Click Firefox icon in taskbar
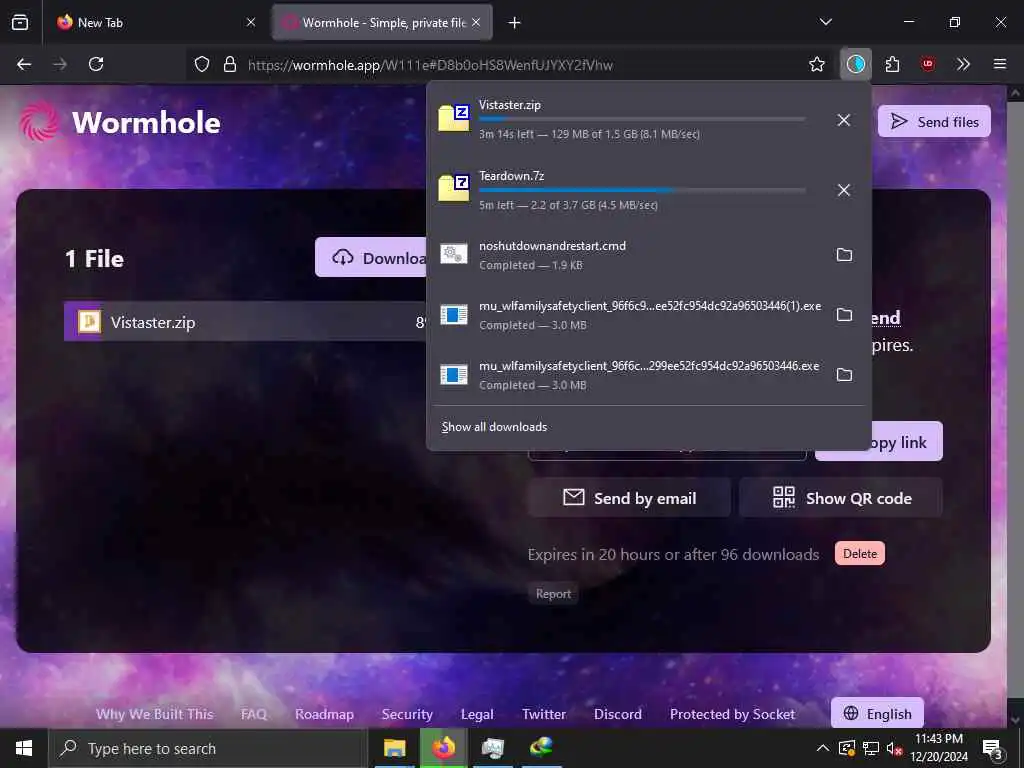This screenshot has width=1024, height=768. (443, 748)
